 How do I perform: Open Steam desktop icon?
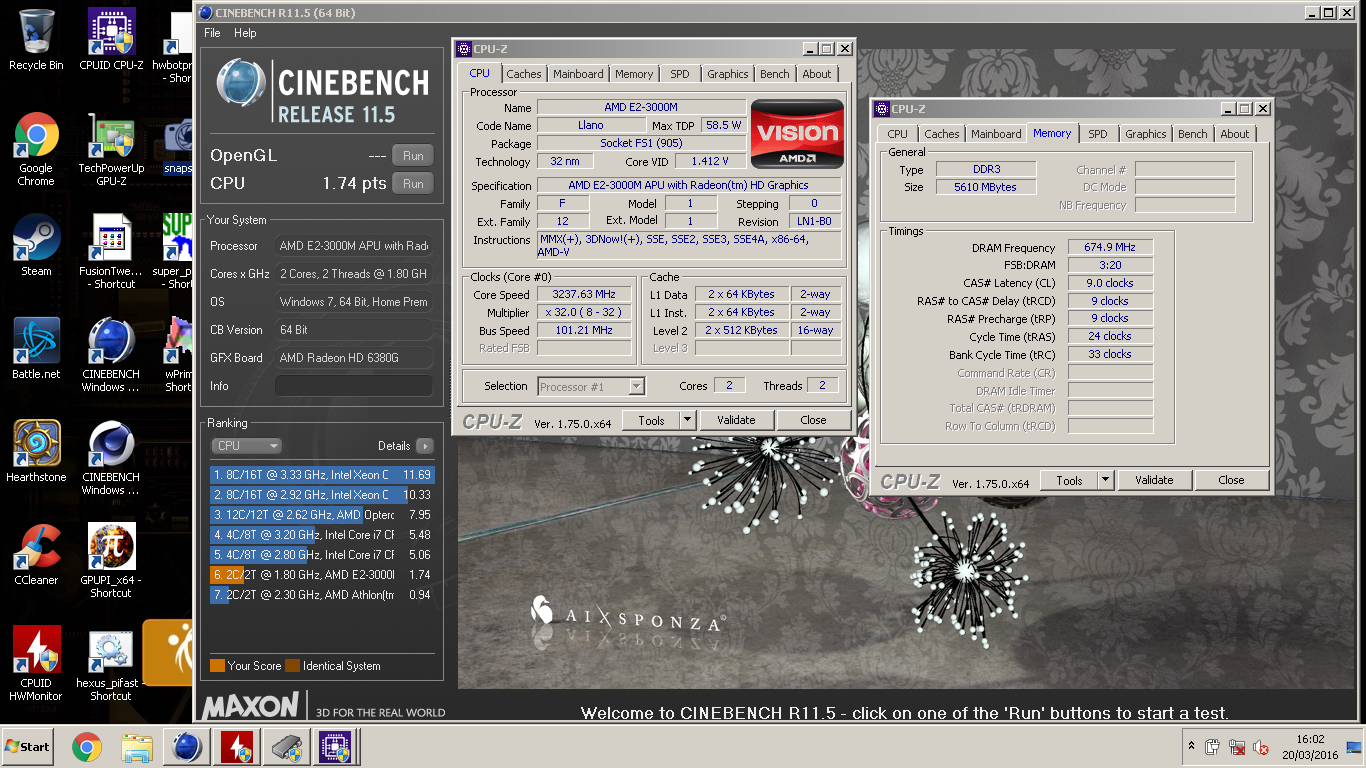(x=36, y=245)
